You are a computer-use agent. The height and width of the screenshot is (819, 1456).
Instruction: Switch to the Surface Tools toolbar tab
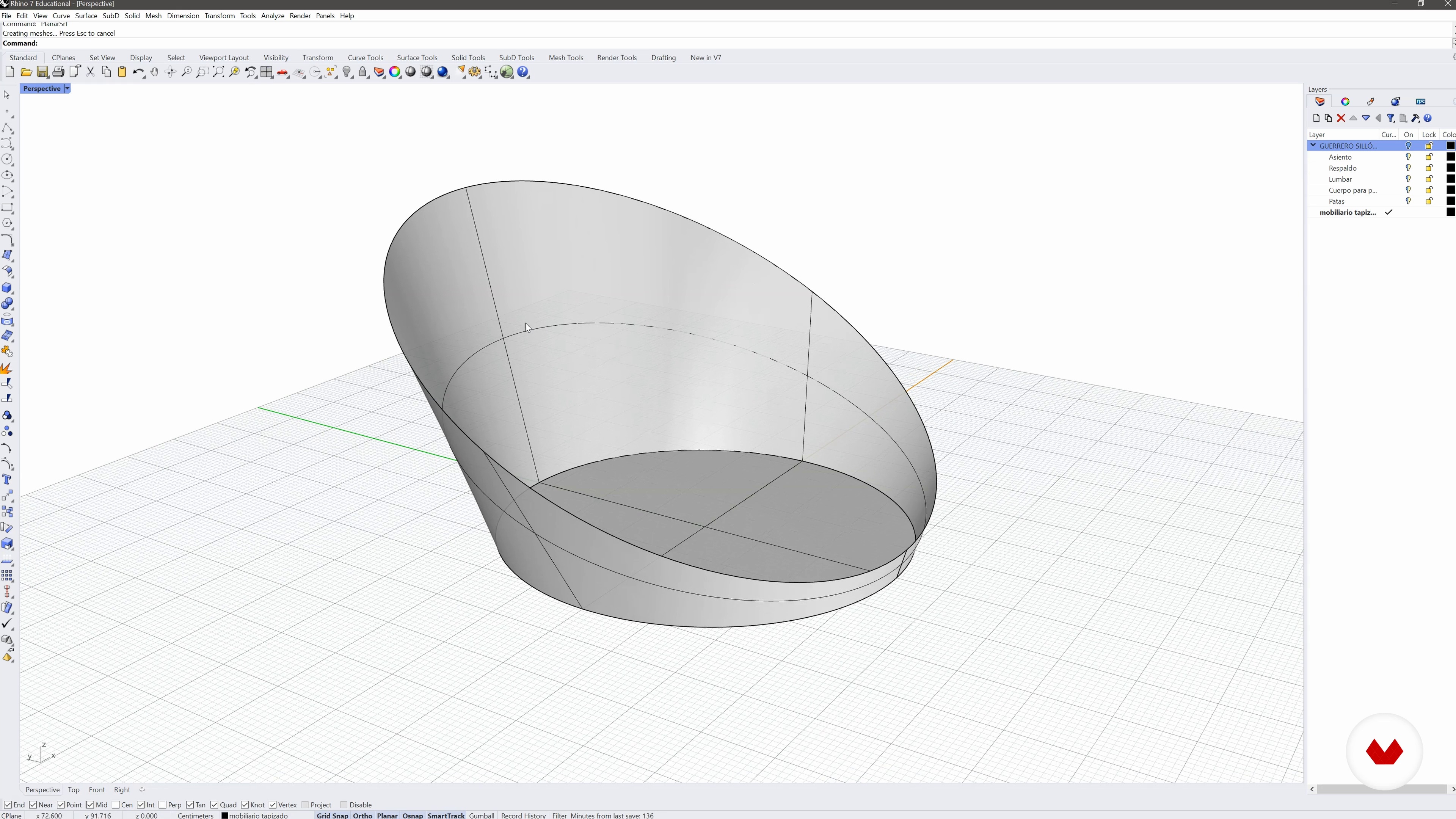click(x=417, y=58)
